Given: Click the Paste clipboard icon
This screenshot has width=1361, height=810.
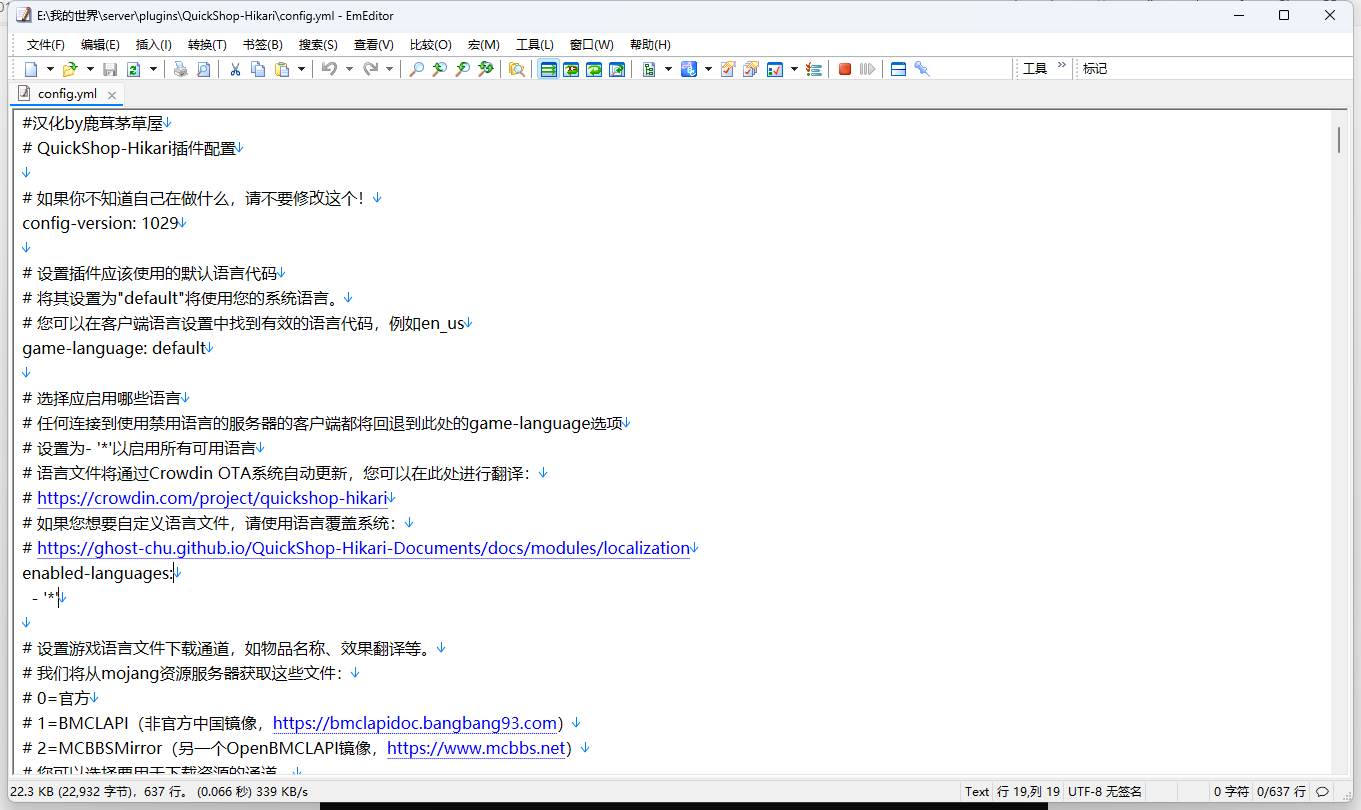Looking at the screenshot, I should click(x=282, y=69).
